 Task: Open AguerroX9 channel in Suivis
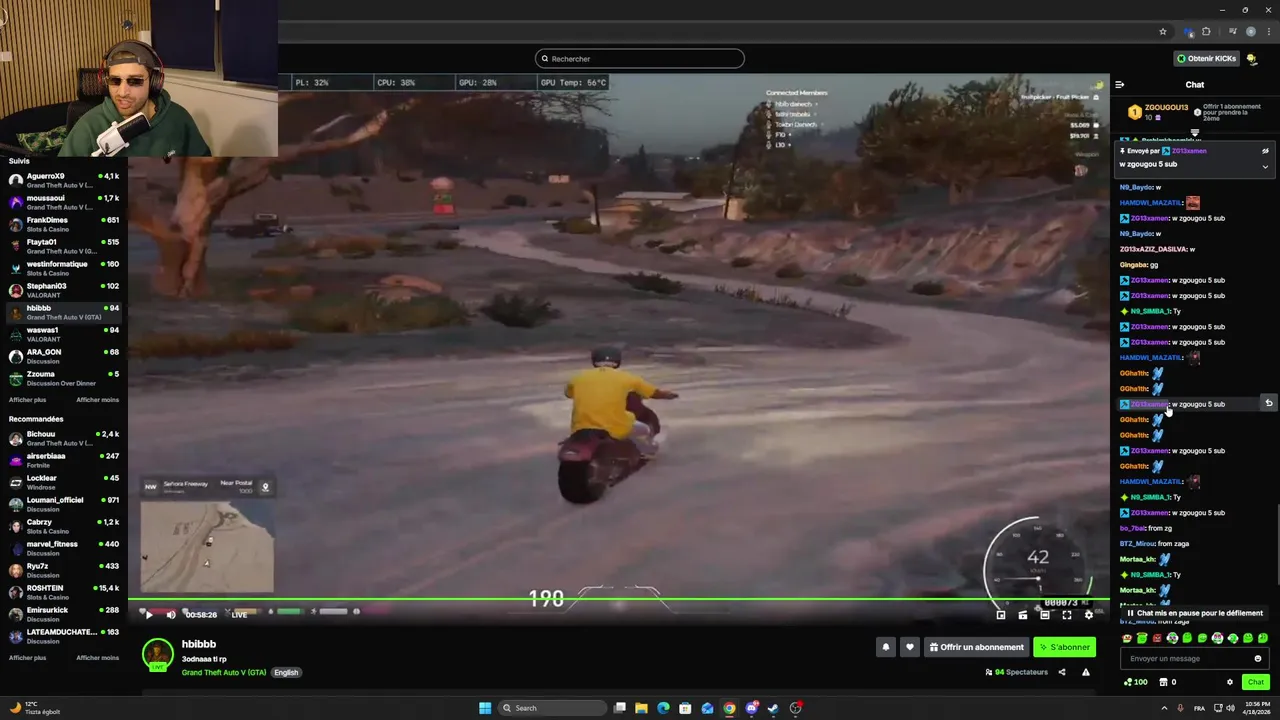pyautogui.click(x=63, y=180)
